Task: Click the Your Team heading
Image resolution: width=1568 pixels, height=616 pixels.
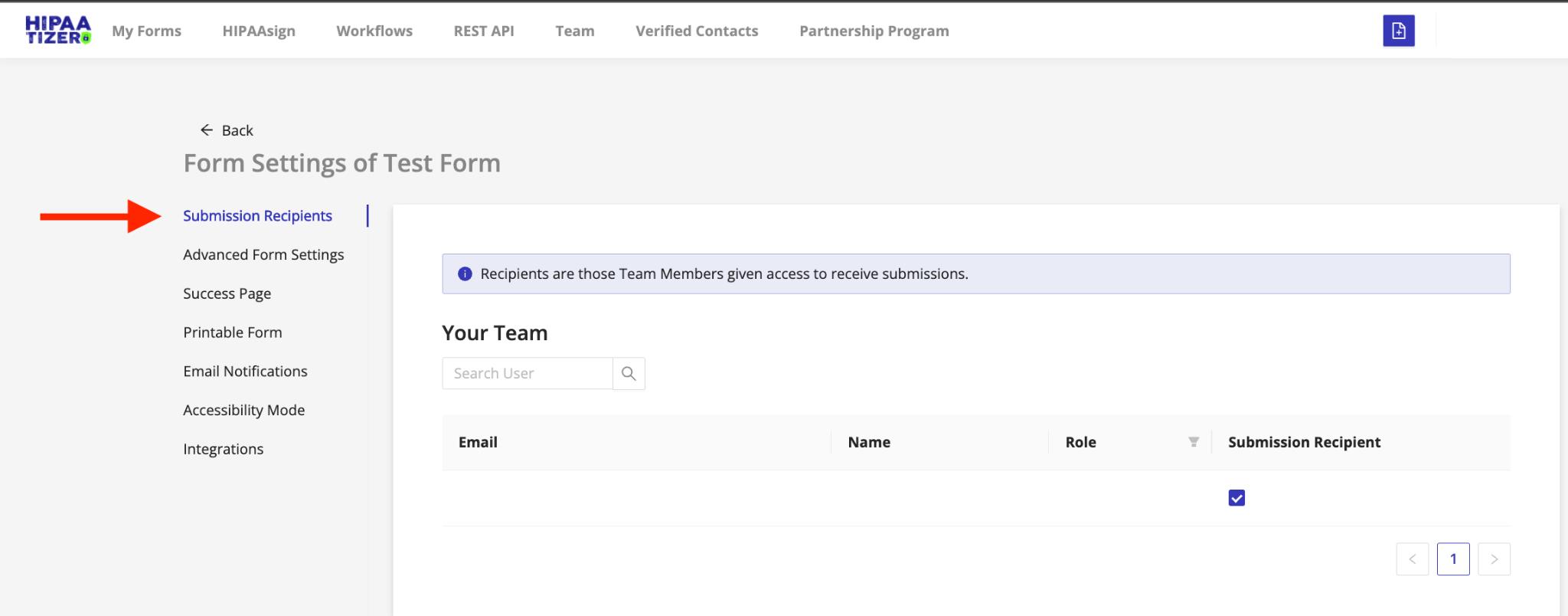Action: [495, 333]
